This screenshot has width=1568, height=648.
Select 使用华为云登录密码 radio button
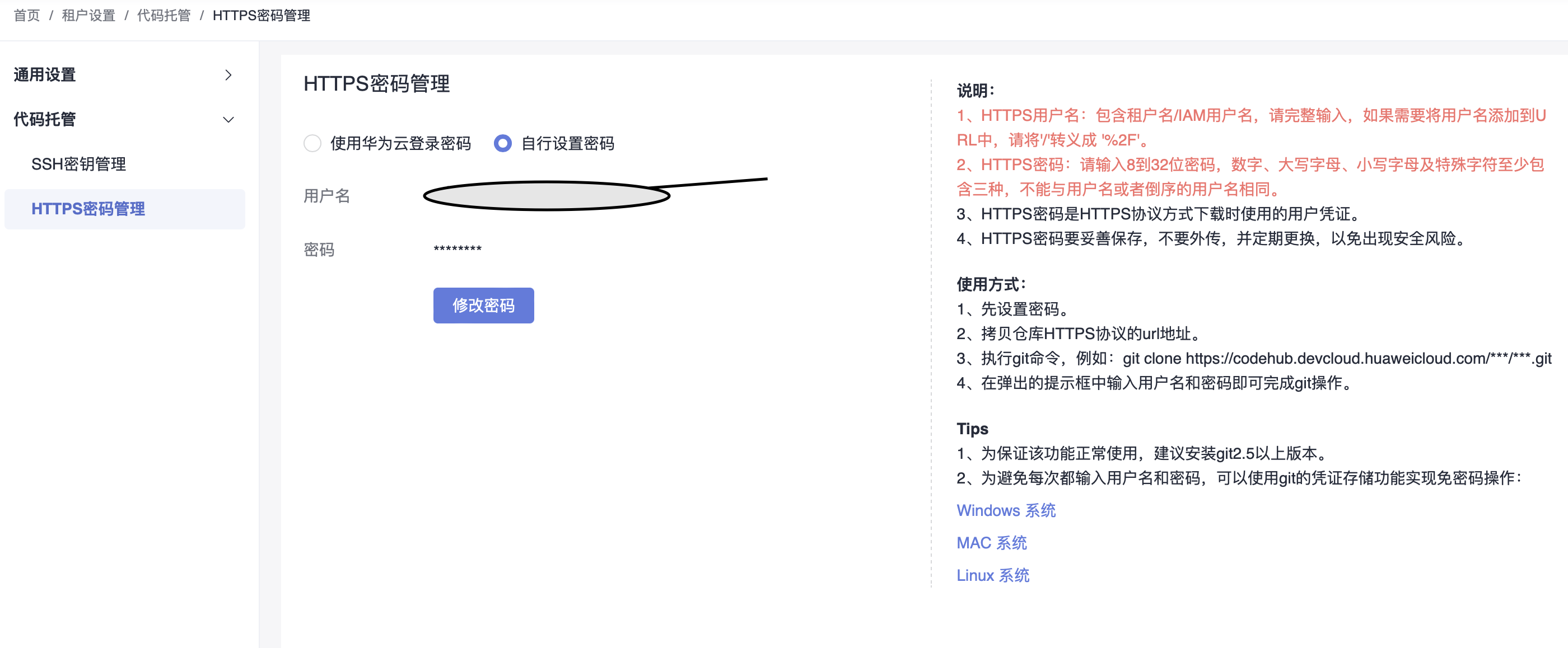pyautogui.click(x=312, y=144)
